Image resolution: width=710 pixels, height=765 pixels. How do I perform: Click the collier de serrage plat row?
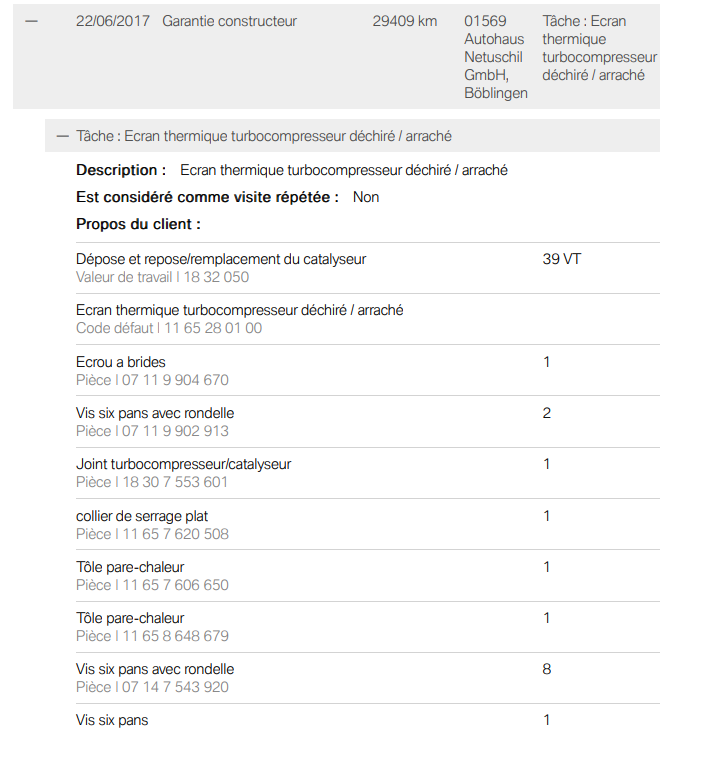point(368,524)
